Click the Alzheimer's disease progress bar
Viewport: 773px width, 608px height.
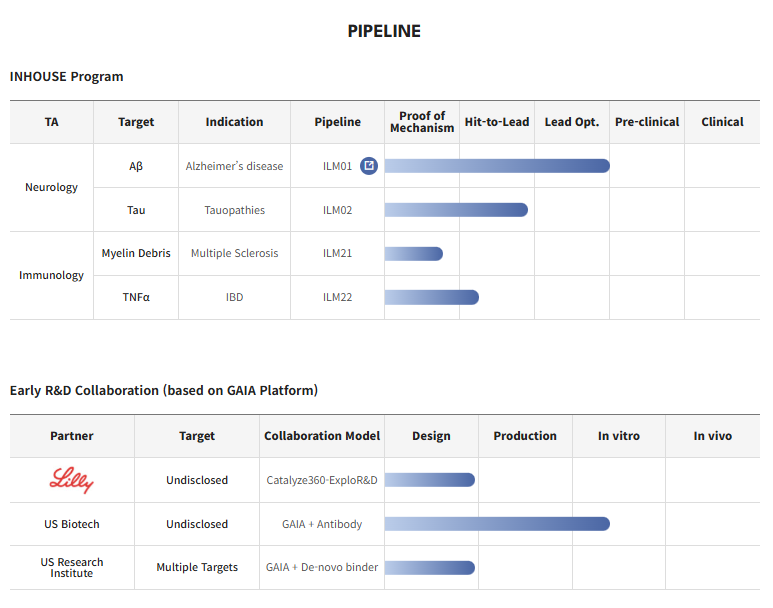click(497, 166)
